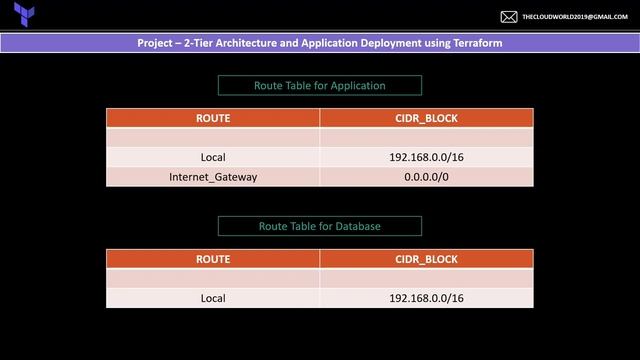Click the Internet_Gateway cell
This screenshot has height=360, width=640.
(x=213, y=177)
